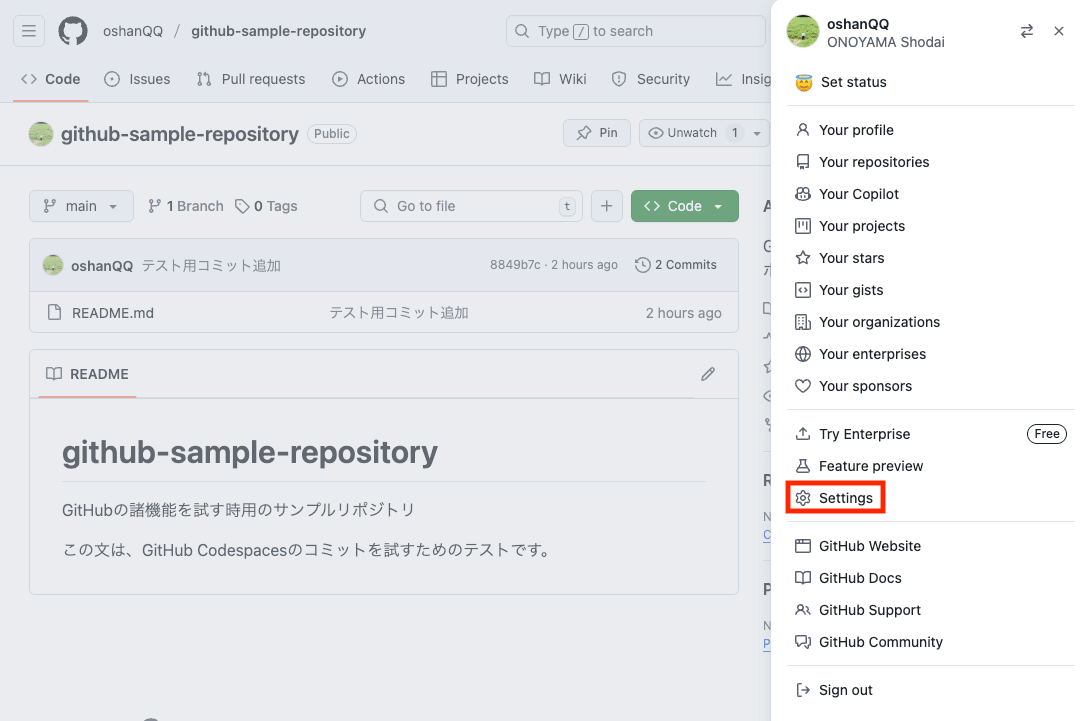1089x721 pixels.
Task: Open the Security tab
Action: coord(651,79)
